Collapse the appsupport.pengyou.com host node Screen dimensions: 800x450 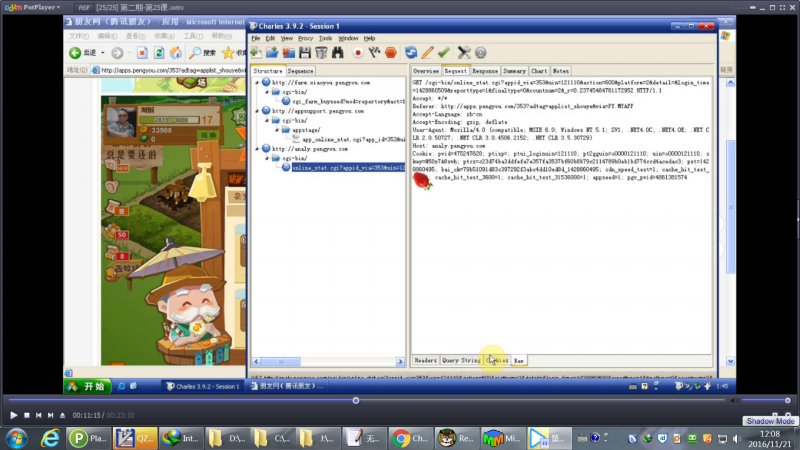coord(257,111)
